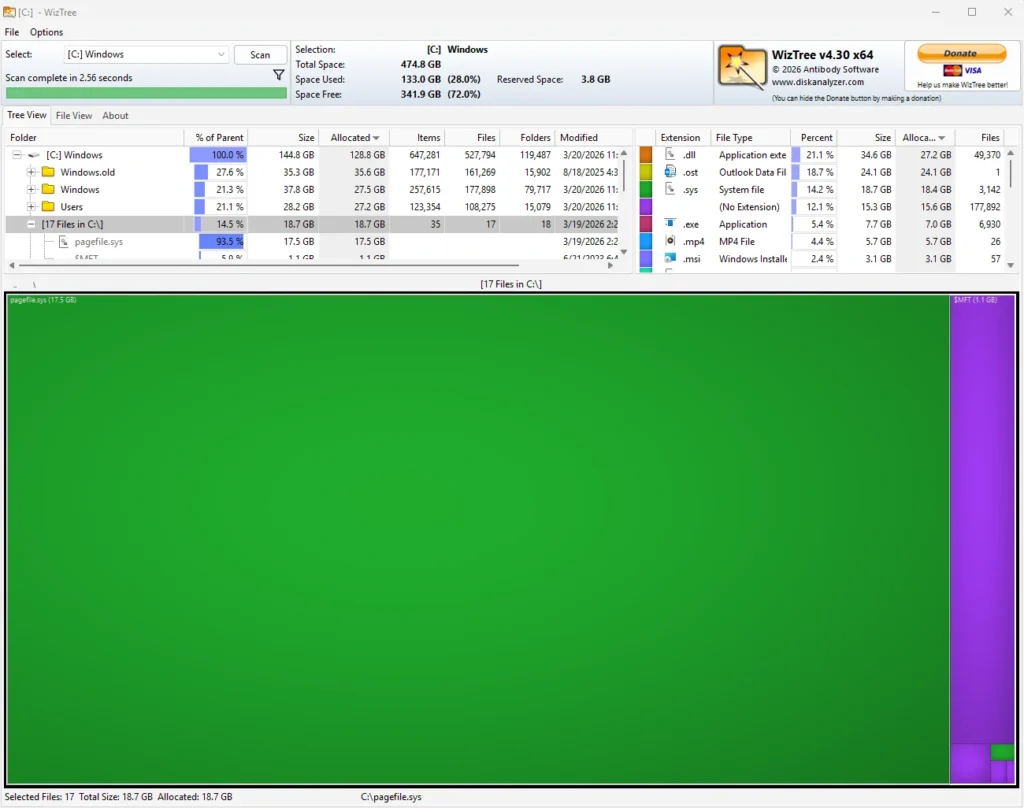Image resolution: width=1024 pixels, height=808 pixels.
Task: Click the .exe Application file icon
Action: 669,224
